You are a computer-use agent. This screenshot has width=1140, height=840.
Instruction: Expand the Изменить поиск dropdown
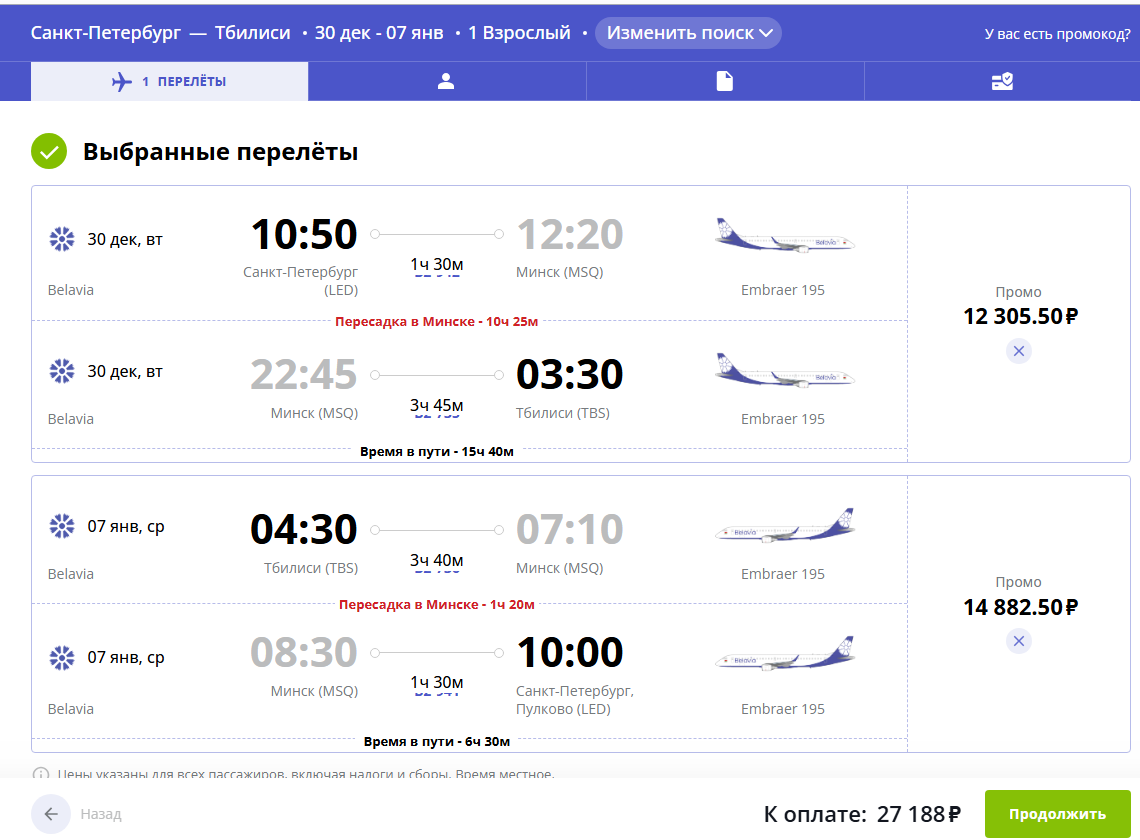[688, 33]
